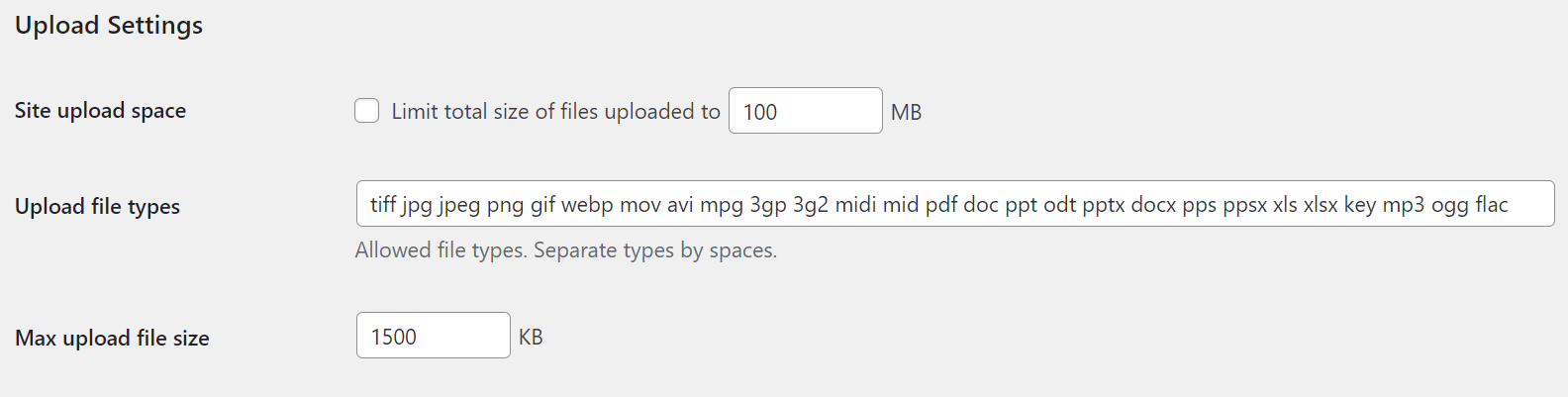Place cursor on 'tiff' in file types
1568x397 pixels.
[383, 204]
